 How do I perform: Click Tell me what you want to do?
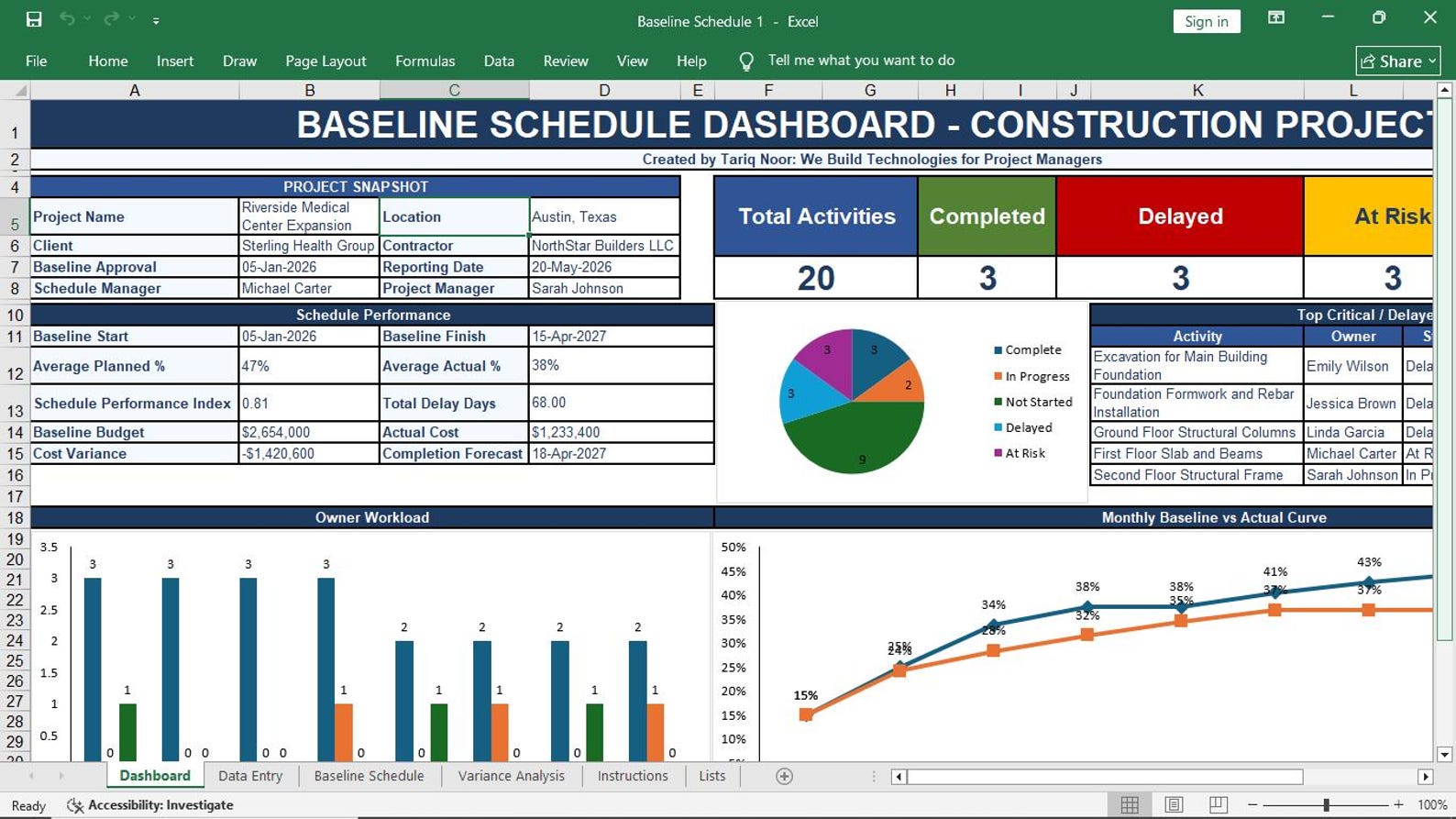[x=861, y=61]
